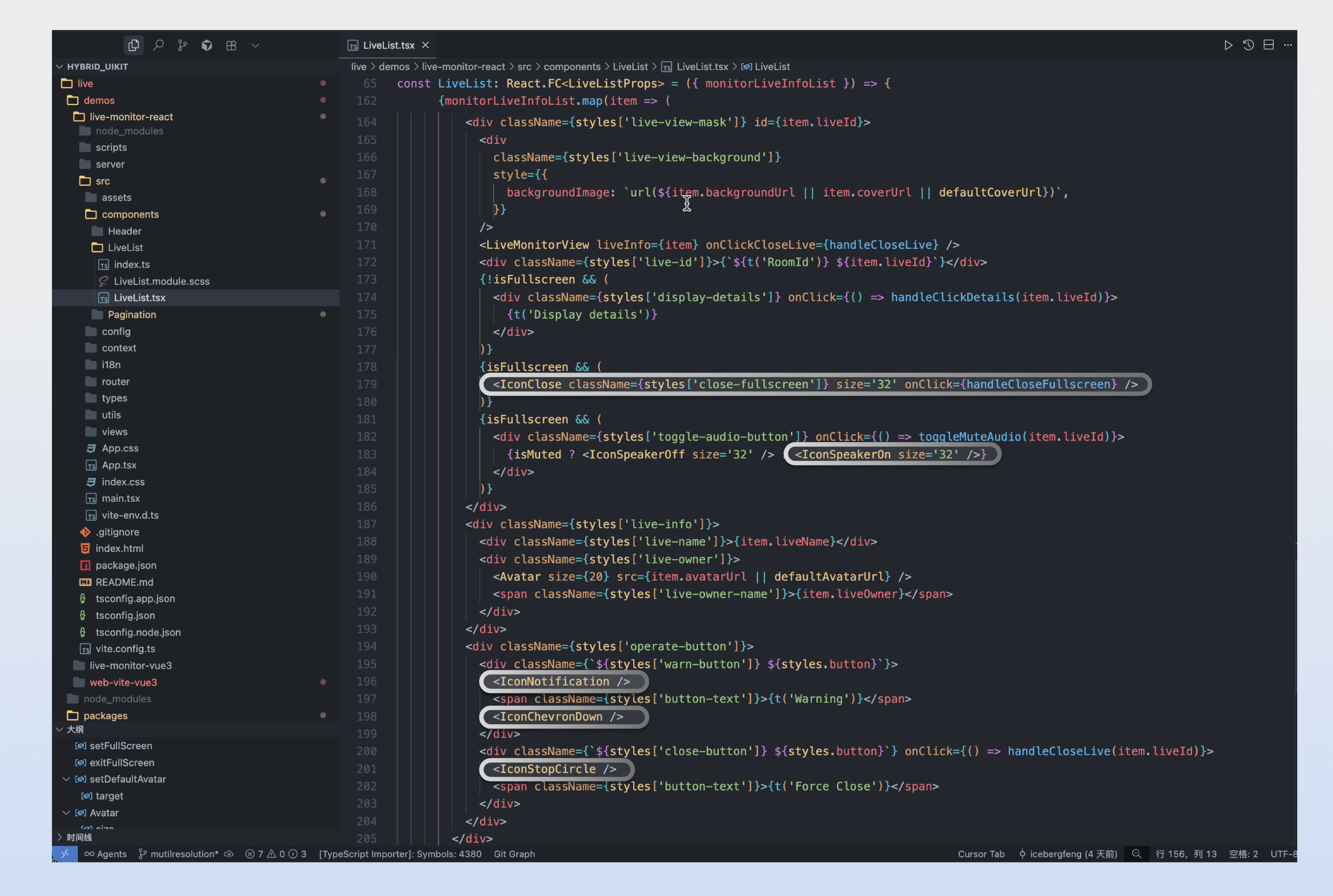Show more activity views chevron dropdown

coord(256,45)
